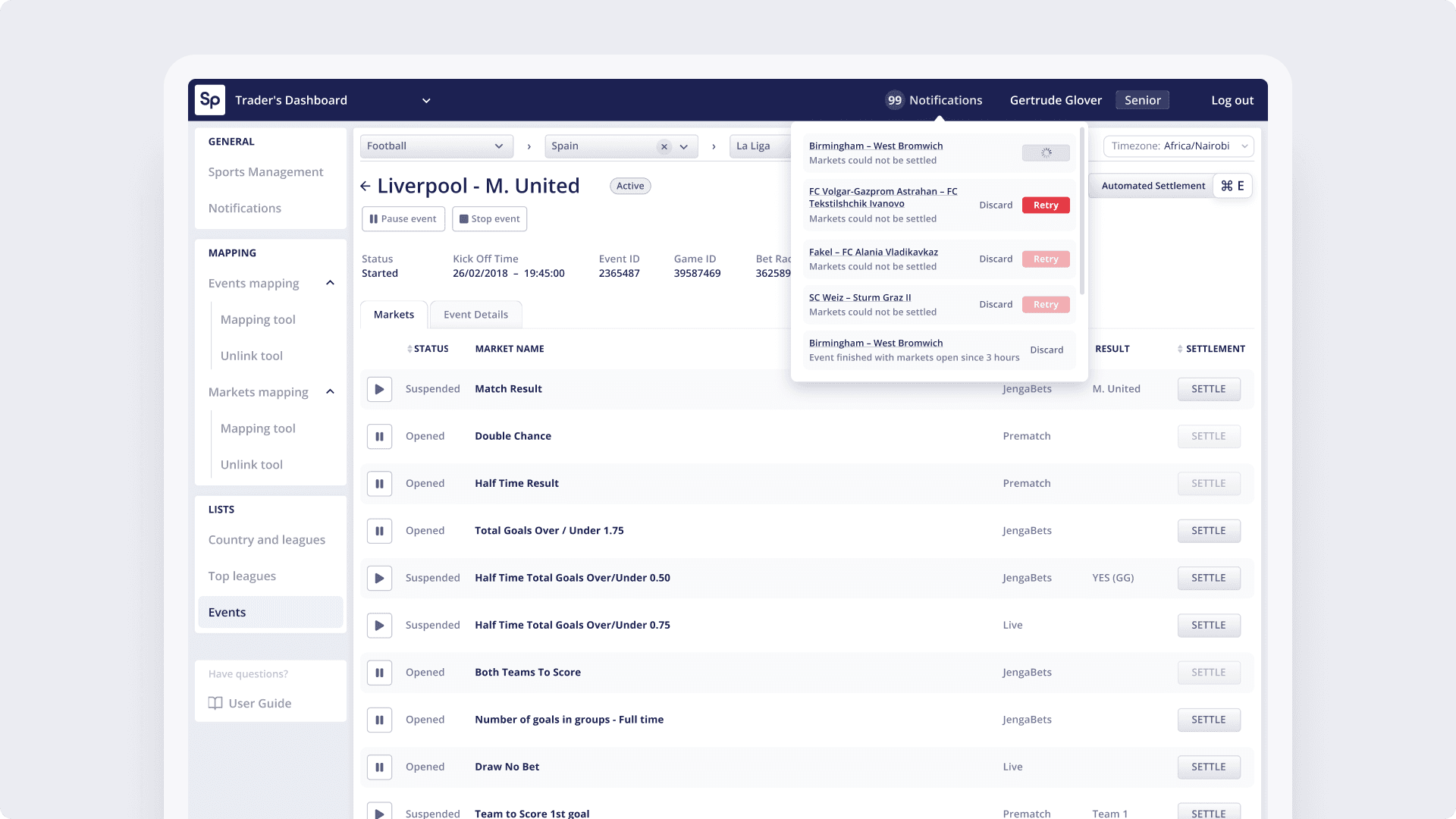Viewport: 1456px width, 819px height.
Task: Collapse the Events mapping section
Action: pos(330,283)
